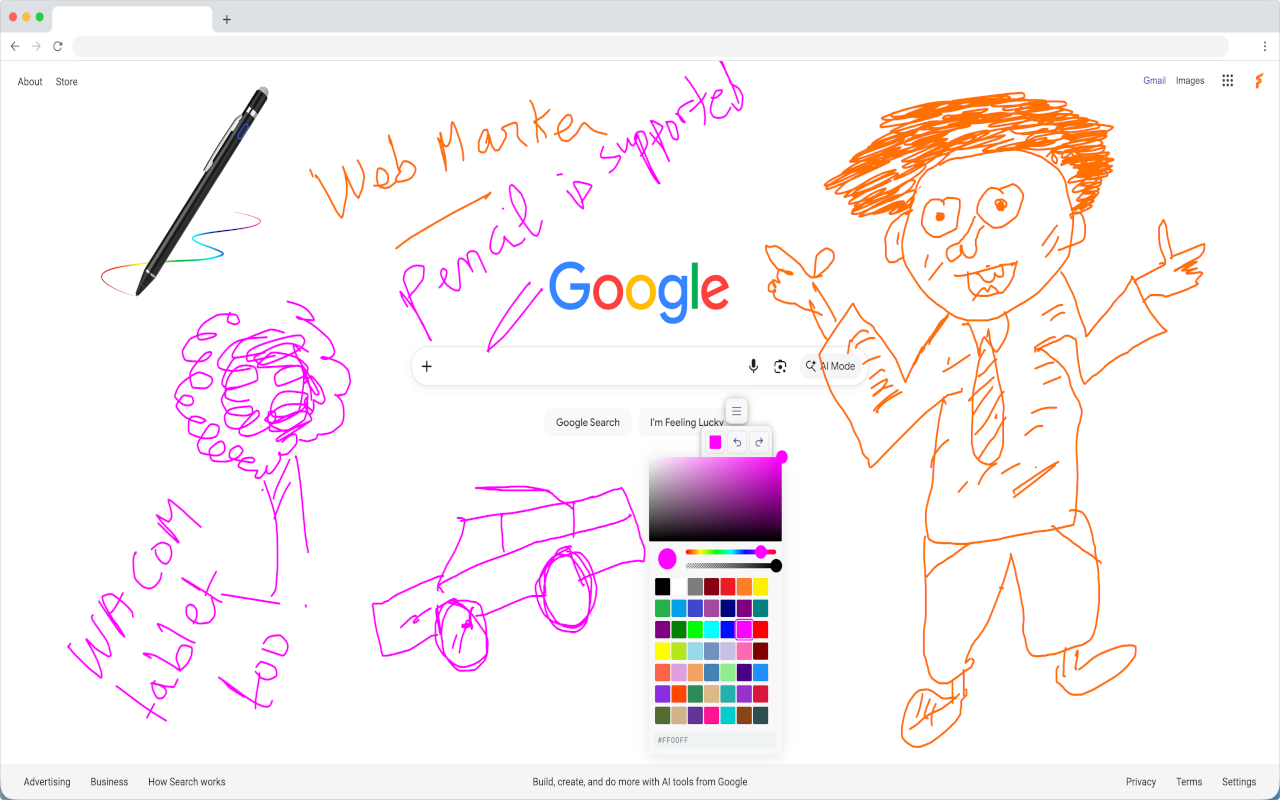Reload the page
The image size is (1280, 800).
[58, 46]
